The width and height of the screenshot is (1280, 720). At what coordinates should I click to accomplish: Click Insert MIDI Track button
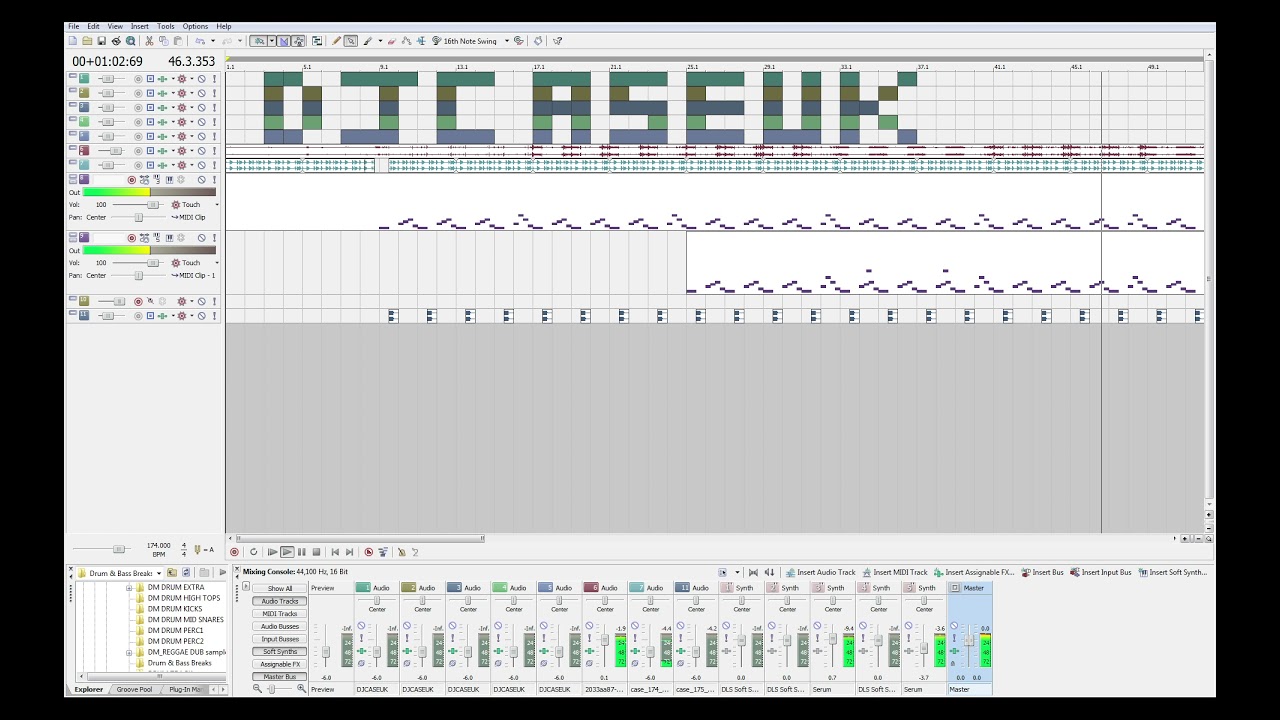(x=895, y=572)
